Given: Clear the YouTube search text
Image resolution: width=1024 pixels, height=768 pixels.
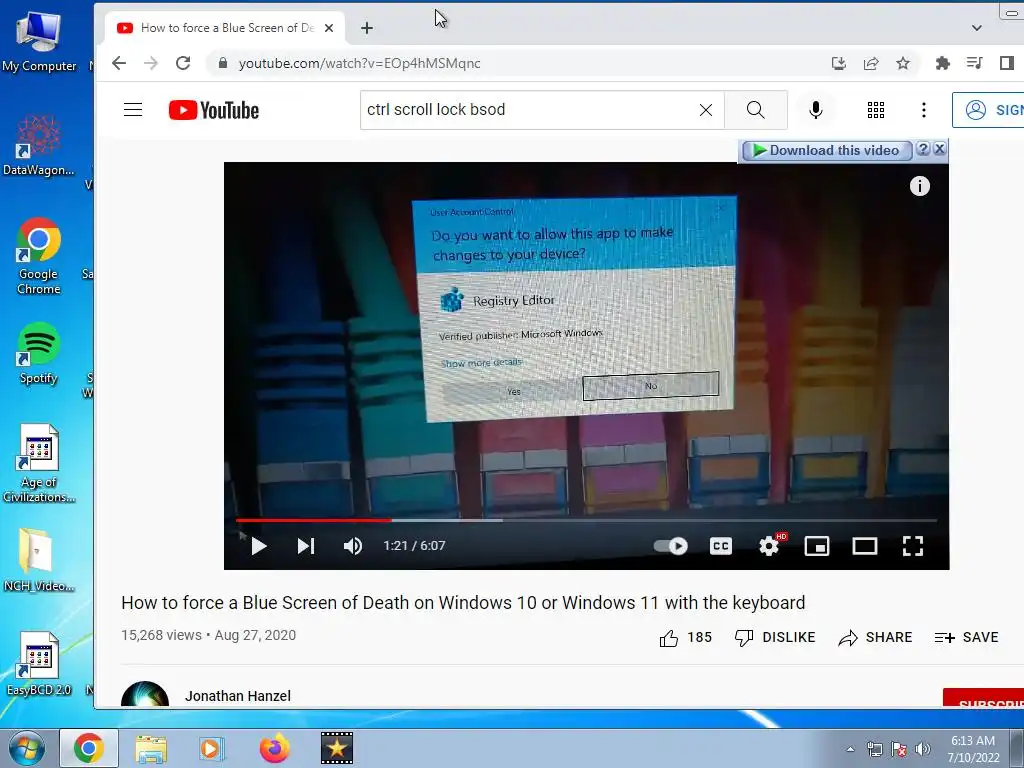Looking at the screenshot, I should (706, 110).
